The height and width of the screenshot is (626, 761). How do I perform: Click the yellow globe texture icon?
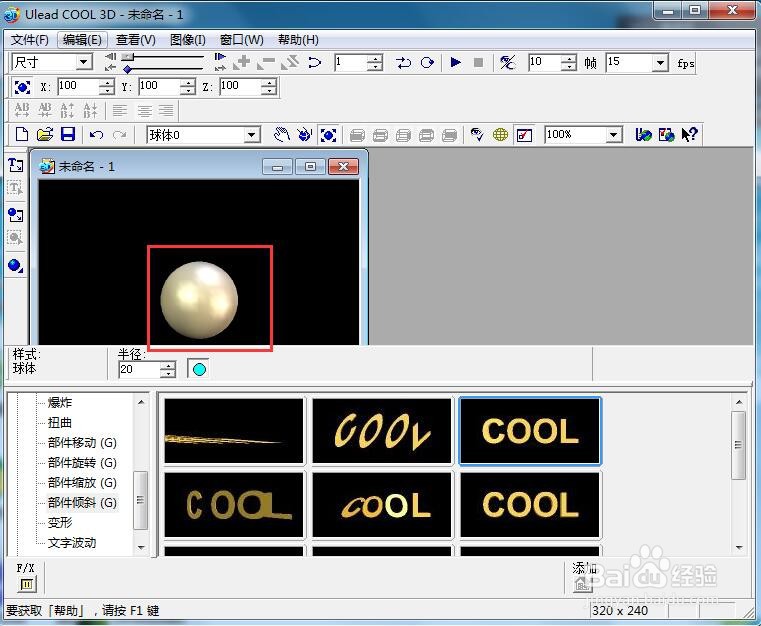click(x=500, y=134)
